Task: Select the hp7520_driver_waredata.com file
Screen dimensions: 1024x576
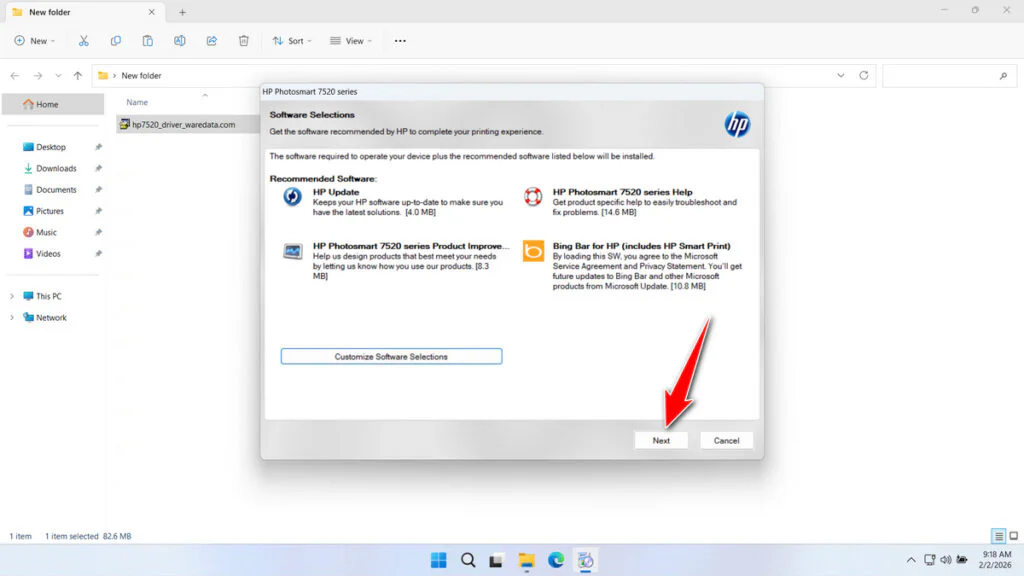Action: pyautogui.click(x=184, y=124)
